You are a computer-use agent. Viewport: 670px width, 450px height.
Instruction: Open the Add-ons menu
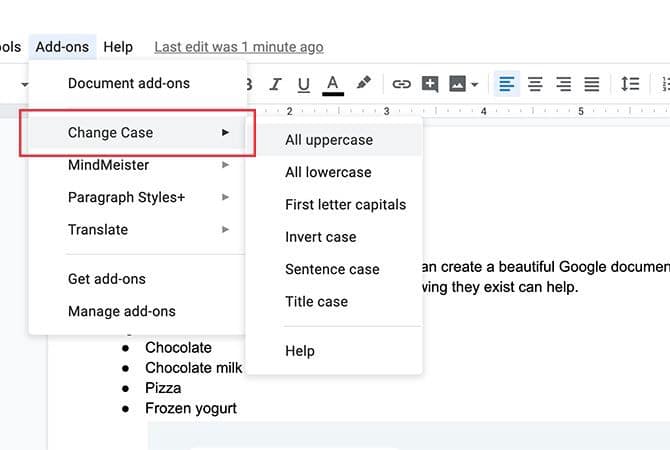pyautogui.click(x=62, y=47)
